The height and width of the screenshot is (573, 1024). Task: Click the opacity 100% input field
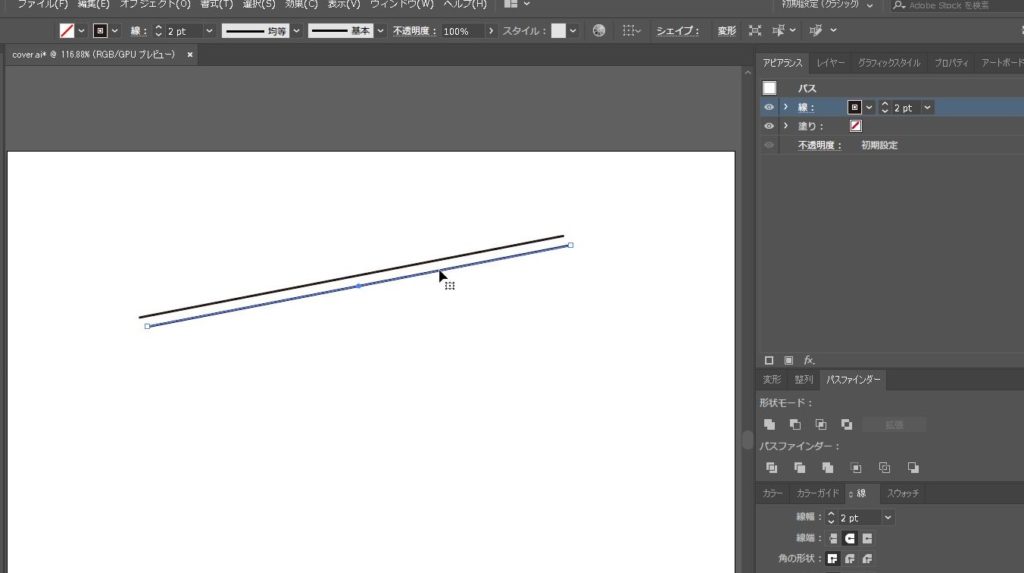(462, 31)
